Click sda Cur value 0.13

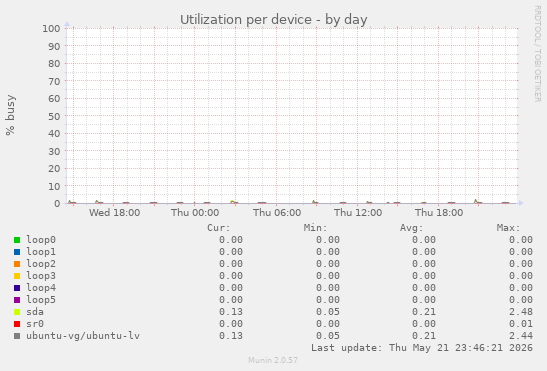coord(231,312)
